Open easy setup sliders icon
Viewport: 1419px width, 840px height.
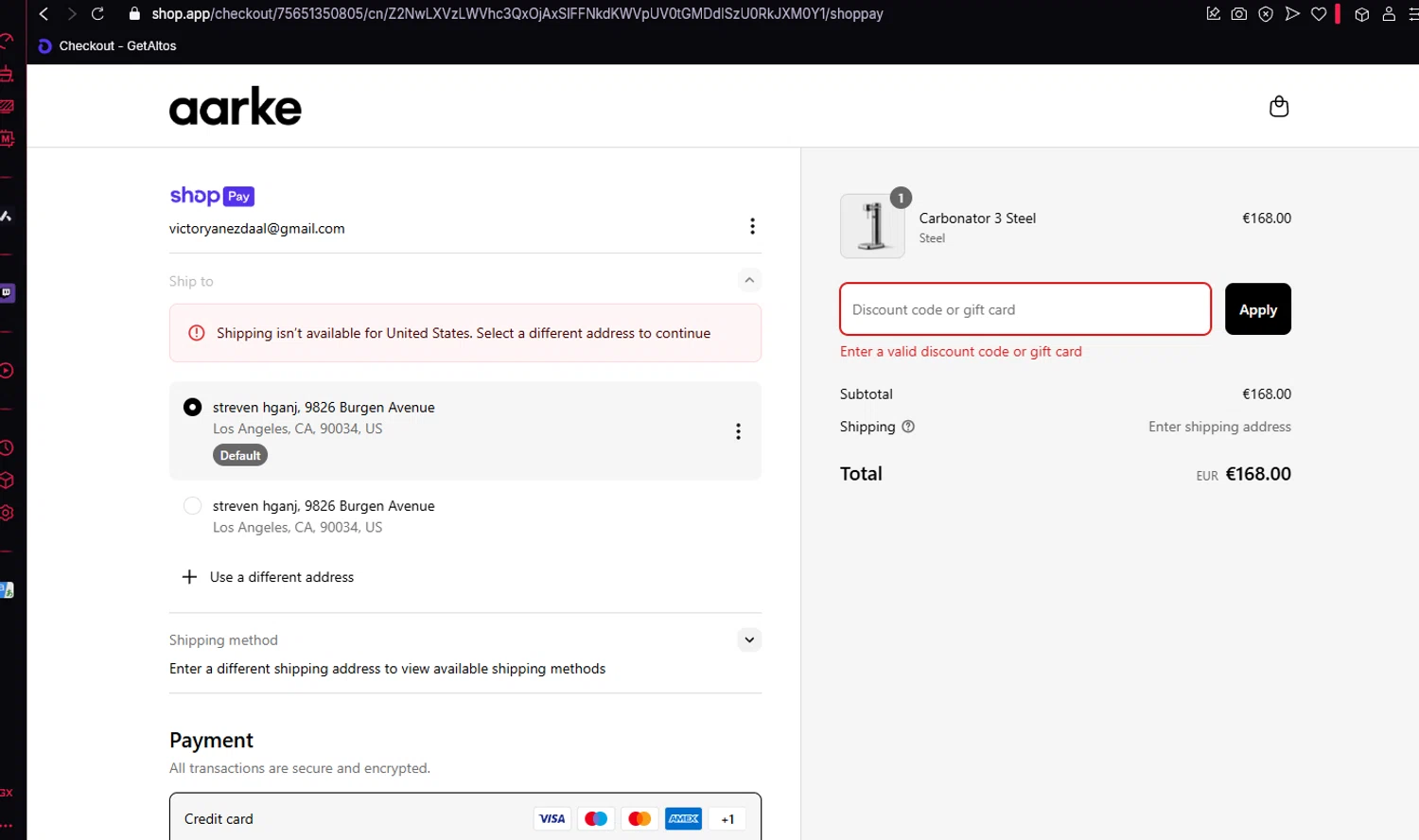[x=1413, y=14]
